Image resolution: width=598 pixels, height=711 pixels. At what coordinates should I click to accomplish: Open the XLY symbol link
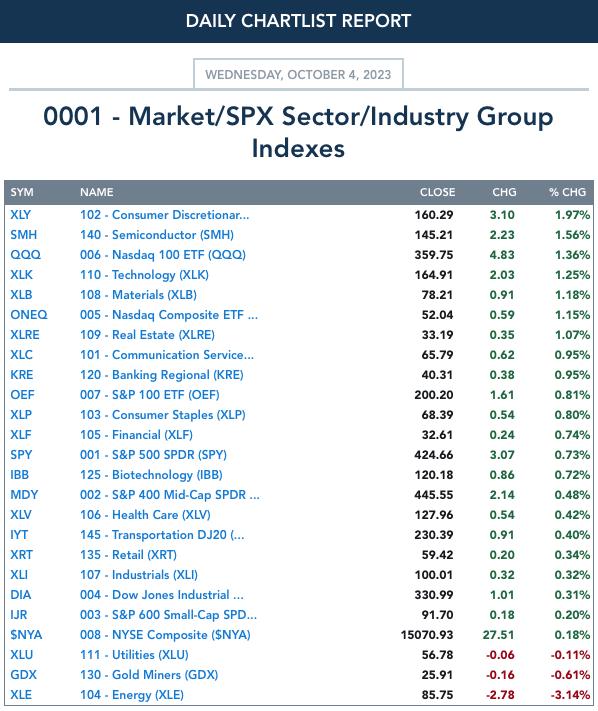click(x=20, y=215)
